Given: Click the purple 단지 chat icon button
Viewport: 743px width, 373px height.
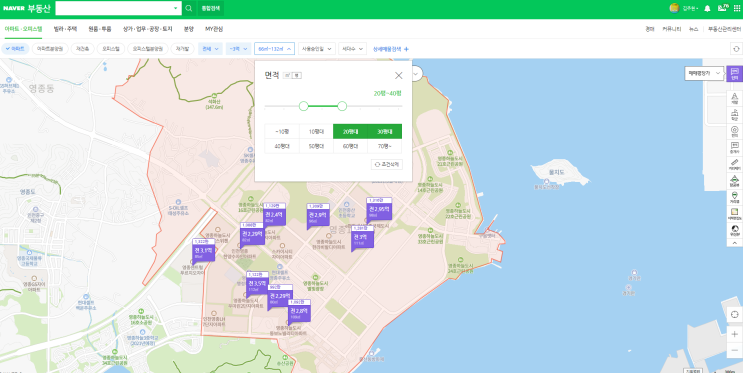Looking at the screenshot, I should coord(734,73).
